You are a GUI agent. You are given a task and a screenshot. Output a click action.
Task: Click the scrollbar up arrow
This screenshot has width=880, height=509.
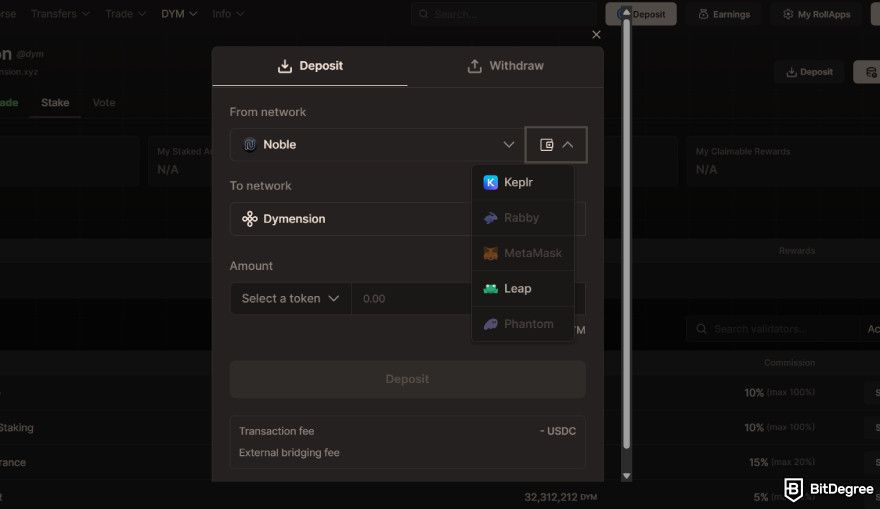(626, 12)
